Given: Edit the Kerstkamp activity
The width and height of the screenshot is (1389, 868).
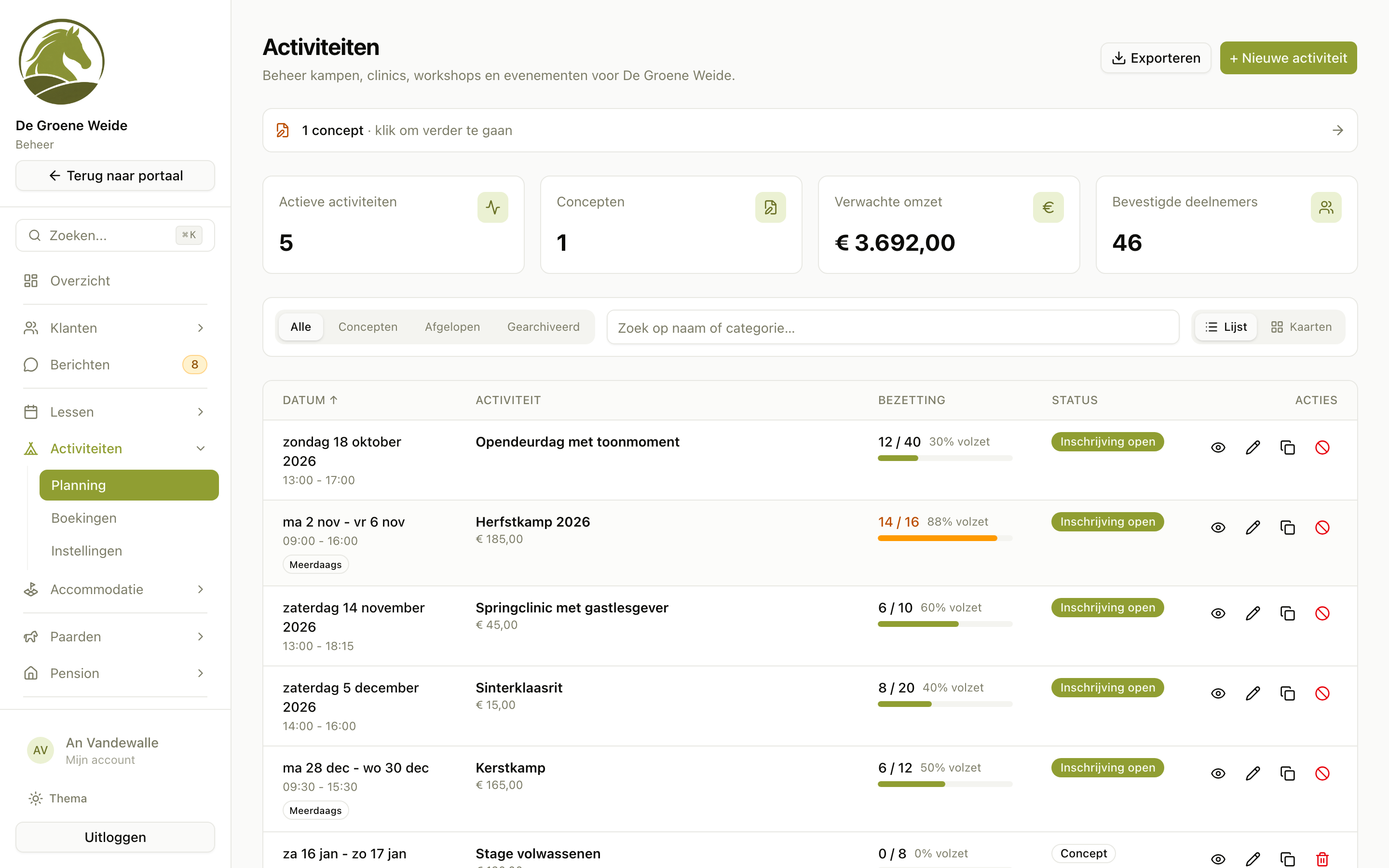Looking at the screenshot, I should 1253,774.
